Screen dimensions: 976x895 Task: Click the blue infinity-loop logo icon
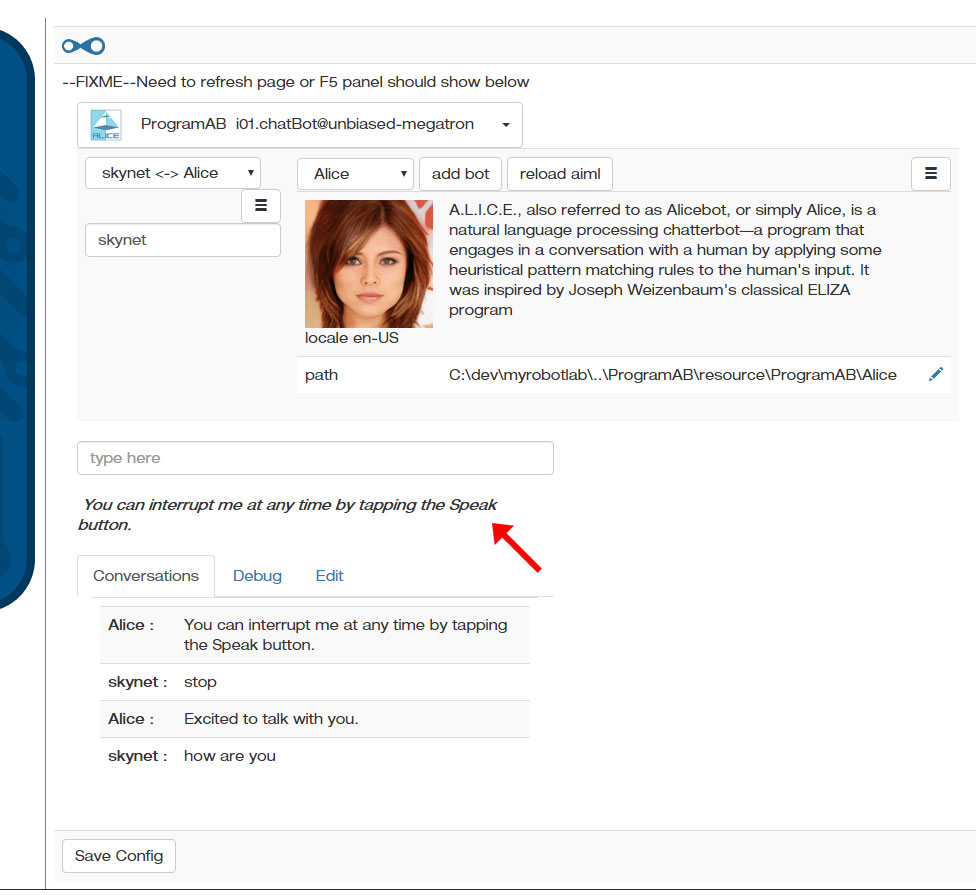(x=83, y=46)
